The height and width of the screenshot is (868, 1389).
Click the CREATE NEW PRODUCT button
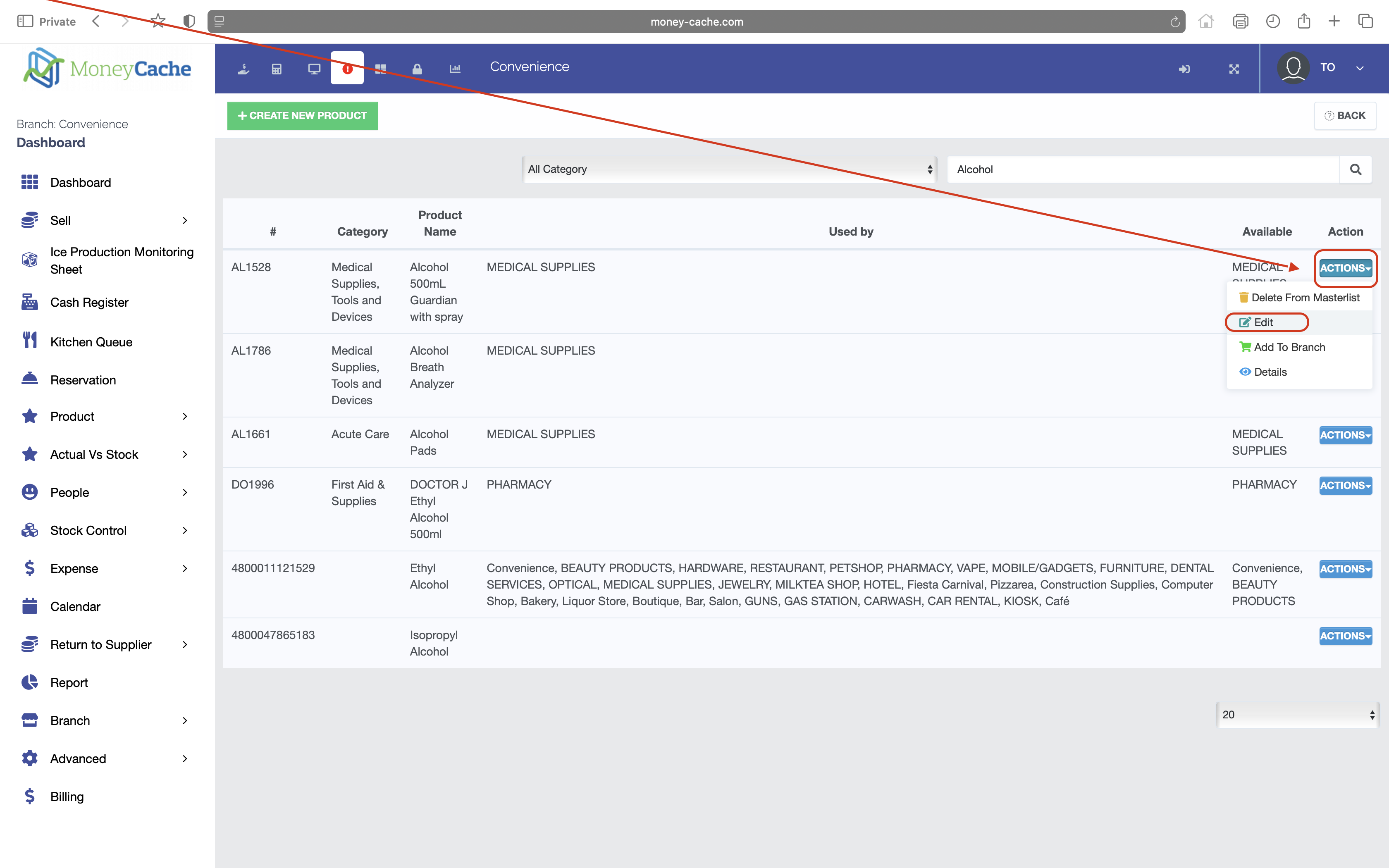(x=303, y=115)
